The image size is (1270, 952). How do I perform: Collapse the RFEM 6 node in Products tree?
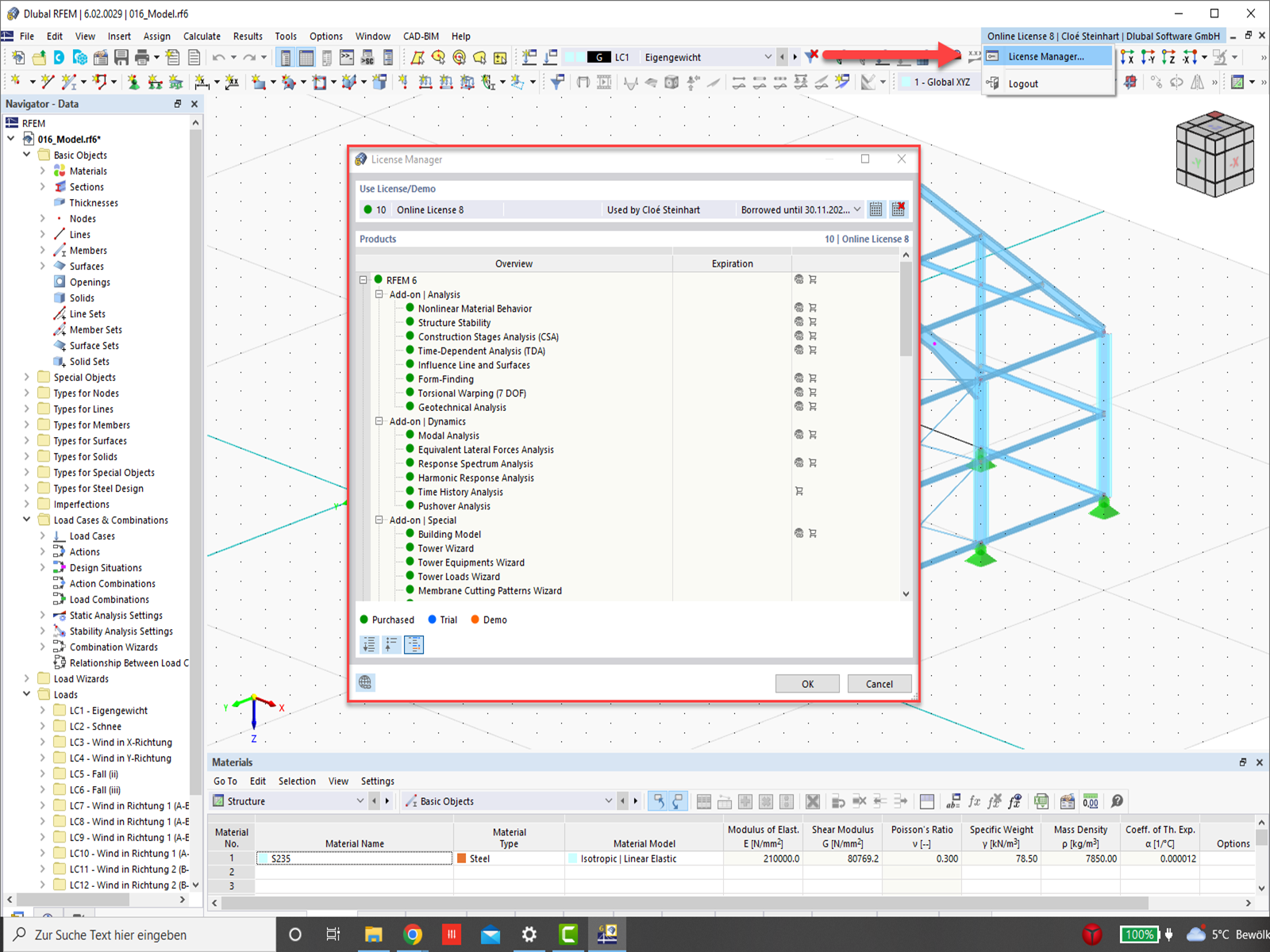(364, 280)
